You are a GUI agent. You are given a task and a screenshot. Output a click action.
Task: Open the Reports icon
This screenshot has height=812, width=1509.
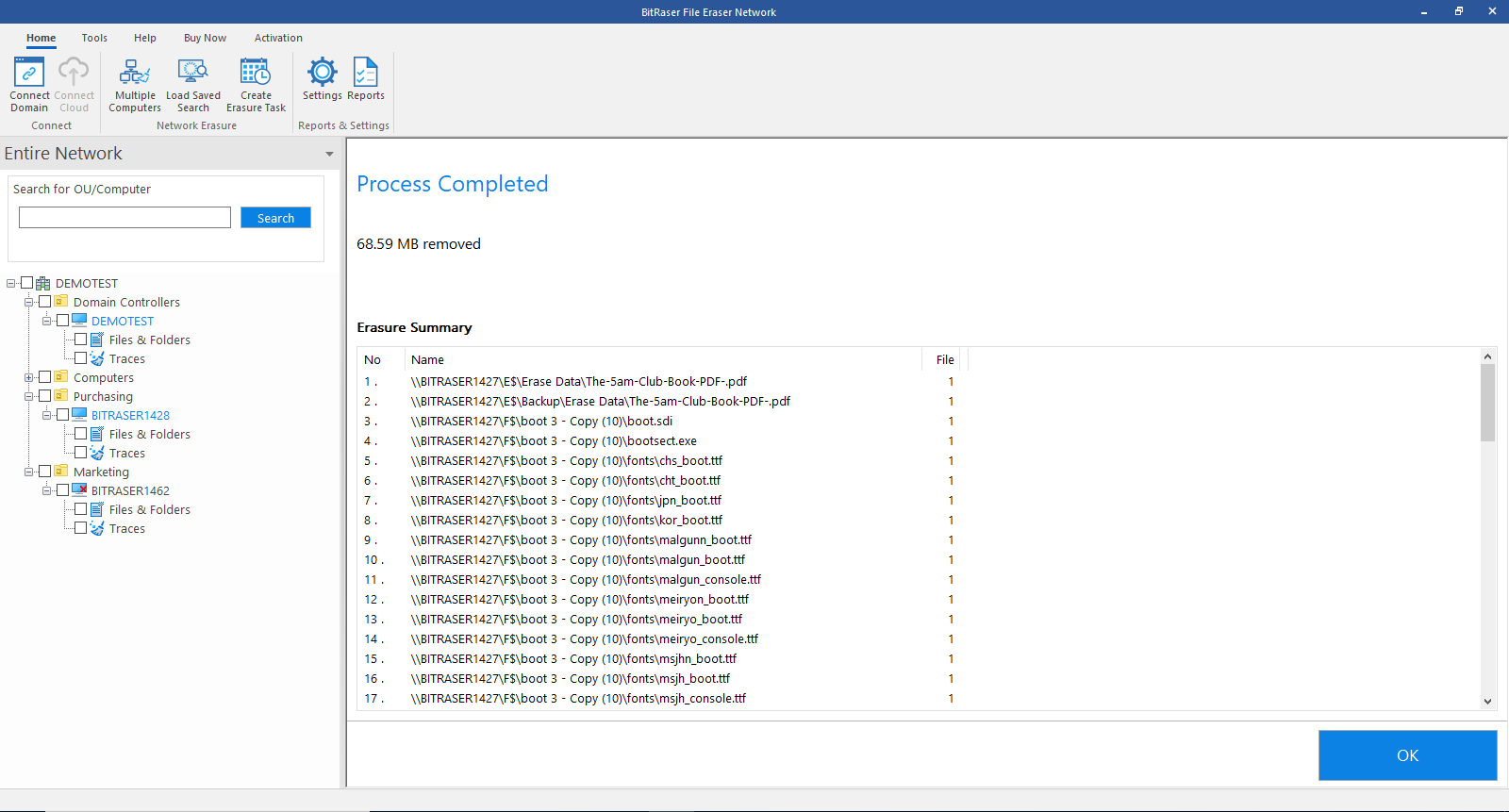[x=366, y=73]
